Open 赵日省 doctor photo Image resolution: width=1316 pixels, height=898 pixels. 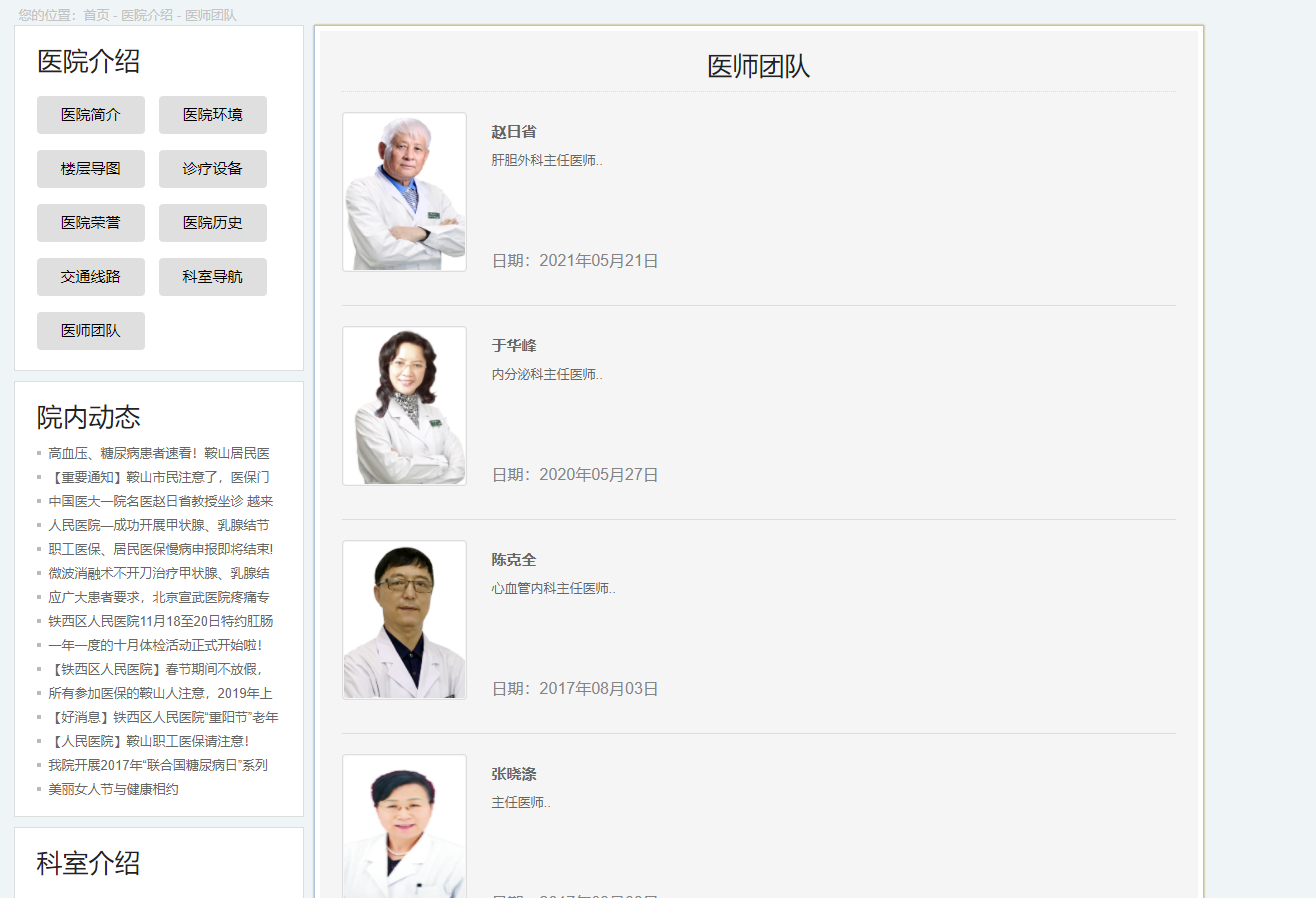404,192
